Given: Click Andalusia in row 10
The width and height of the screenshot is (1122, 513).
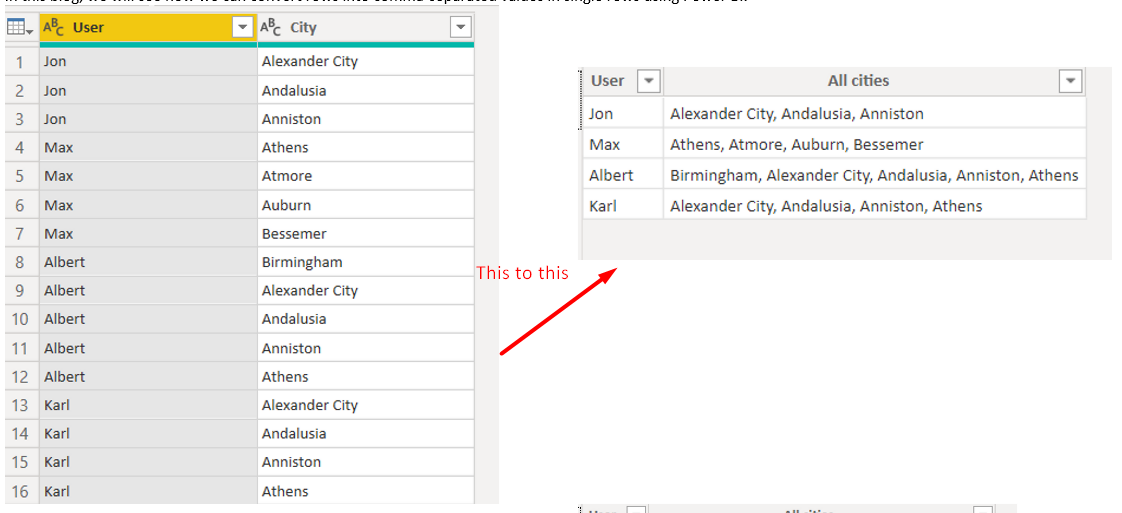Looking at the screenshot, I should (x=366, y=319).
